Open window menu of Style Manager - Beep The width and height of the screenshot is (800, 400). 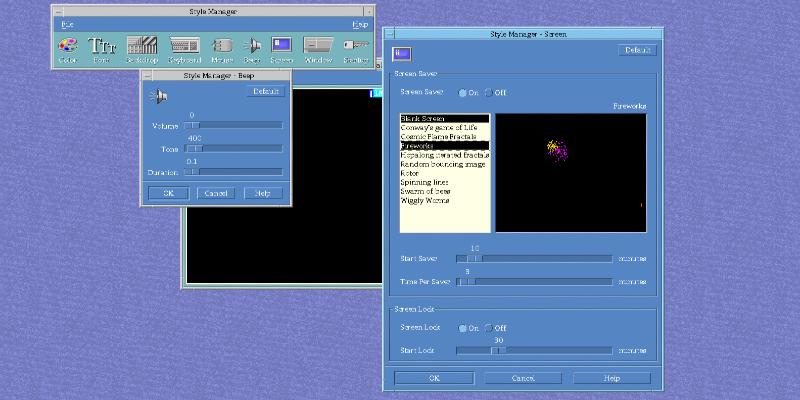coord(147,75)
